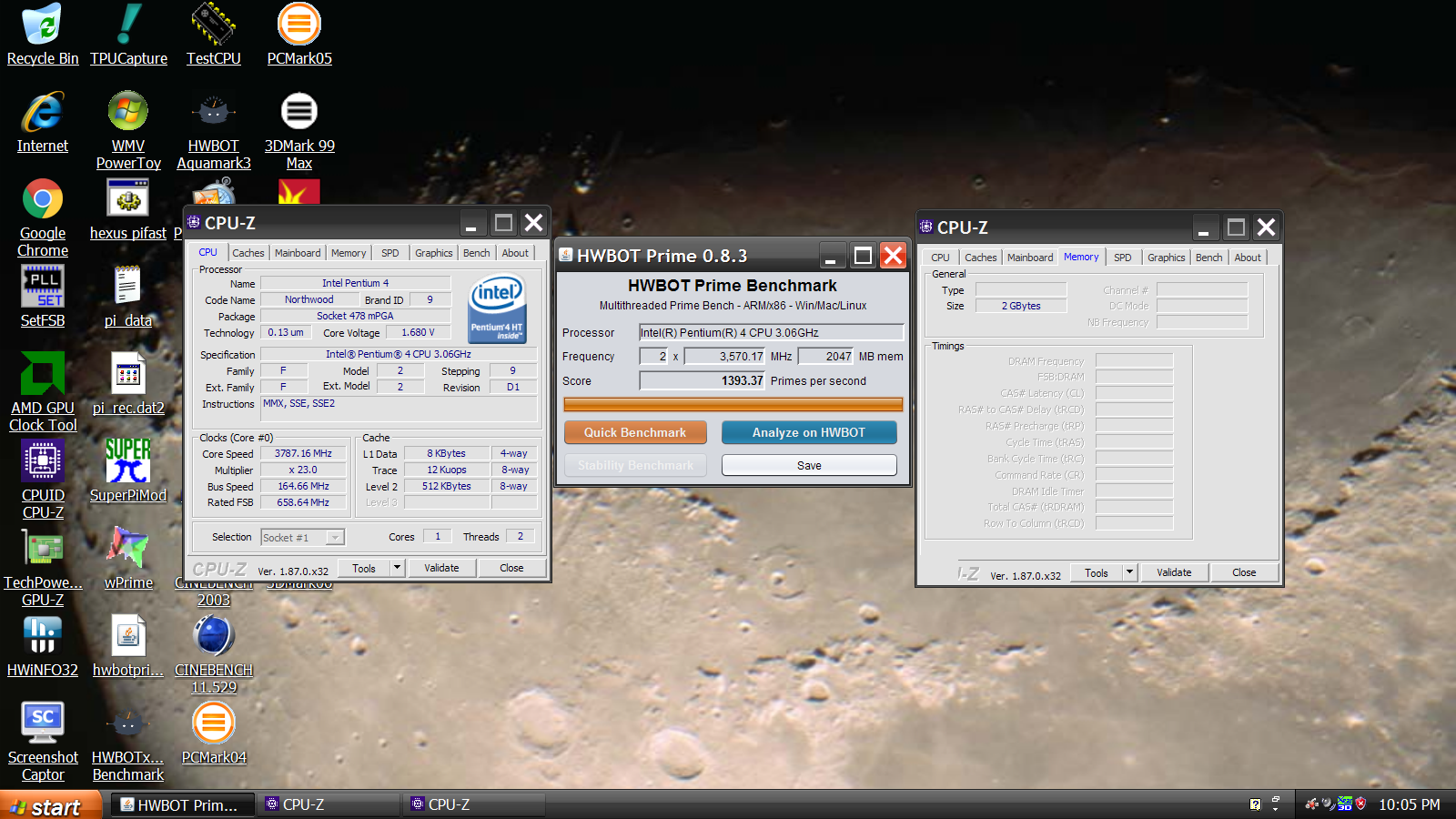Screen dimensions: 1456x819
Task: Open pi_rec.dat2 file icon
Action: (128, 384)
